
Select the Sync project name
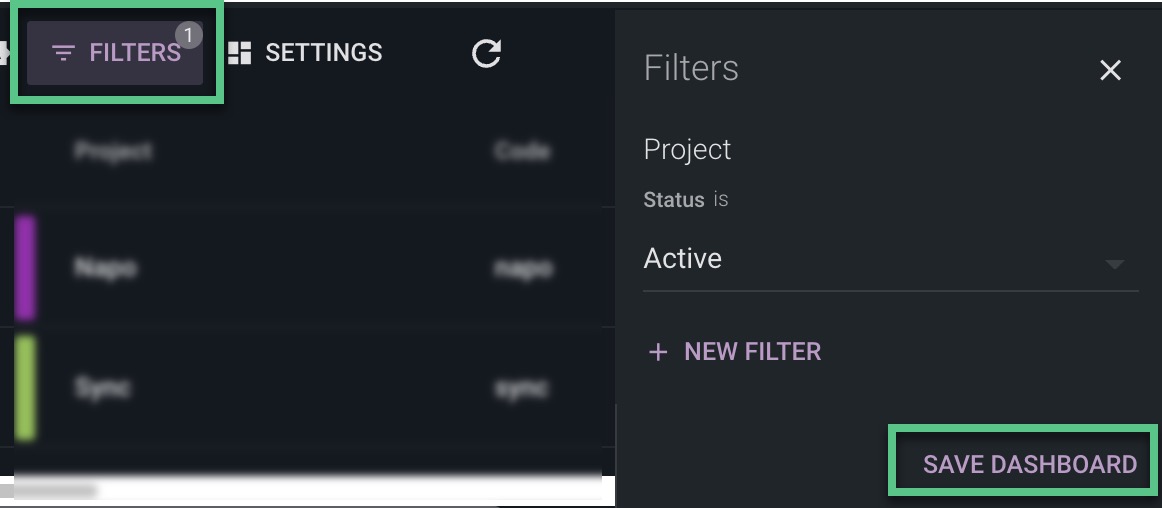click(103, 387)
